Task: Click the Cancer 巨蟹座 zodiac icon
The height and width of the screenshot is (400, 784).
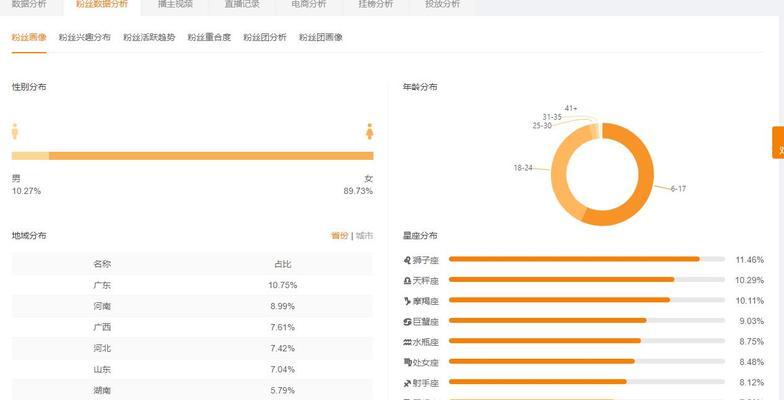Action: pyautogui.click(x=407, y=322)
